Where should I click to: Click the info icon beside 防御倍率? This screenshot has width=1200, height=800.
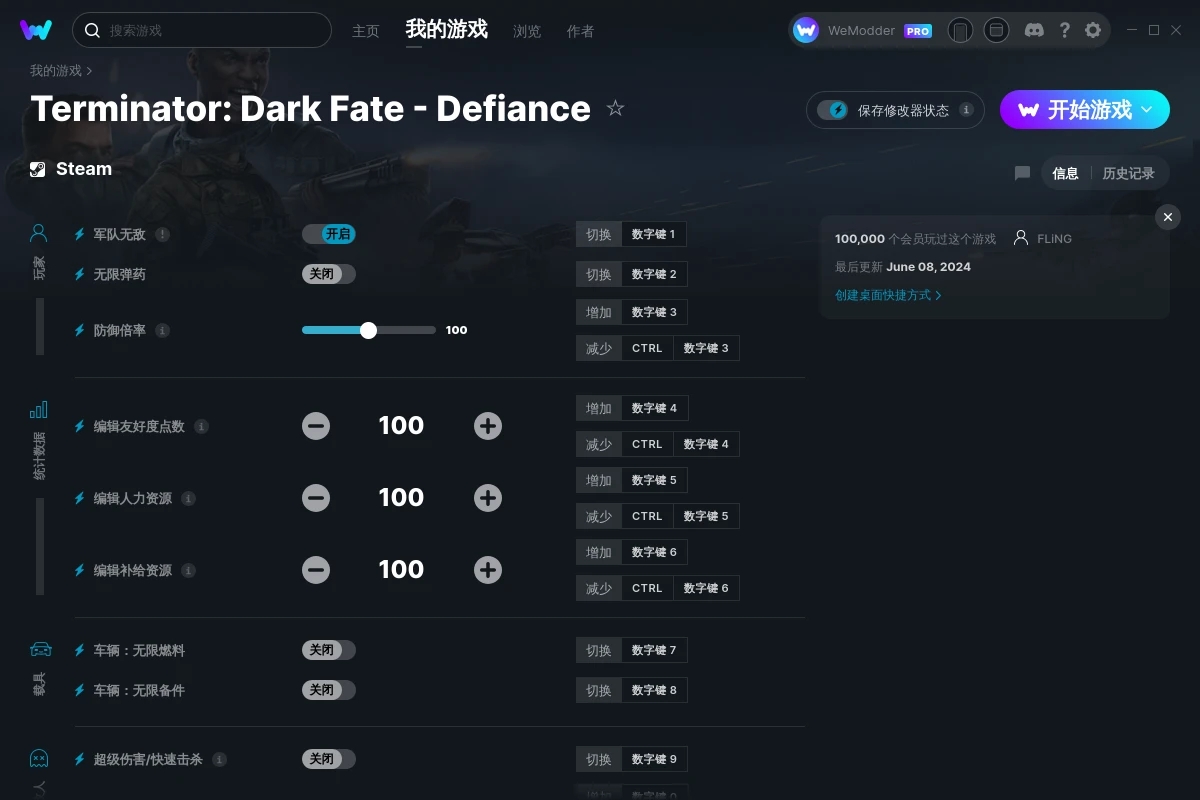pos(163,330)
